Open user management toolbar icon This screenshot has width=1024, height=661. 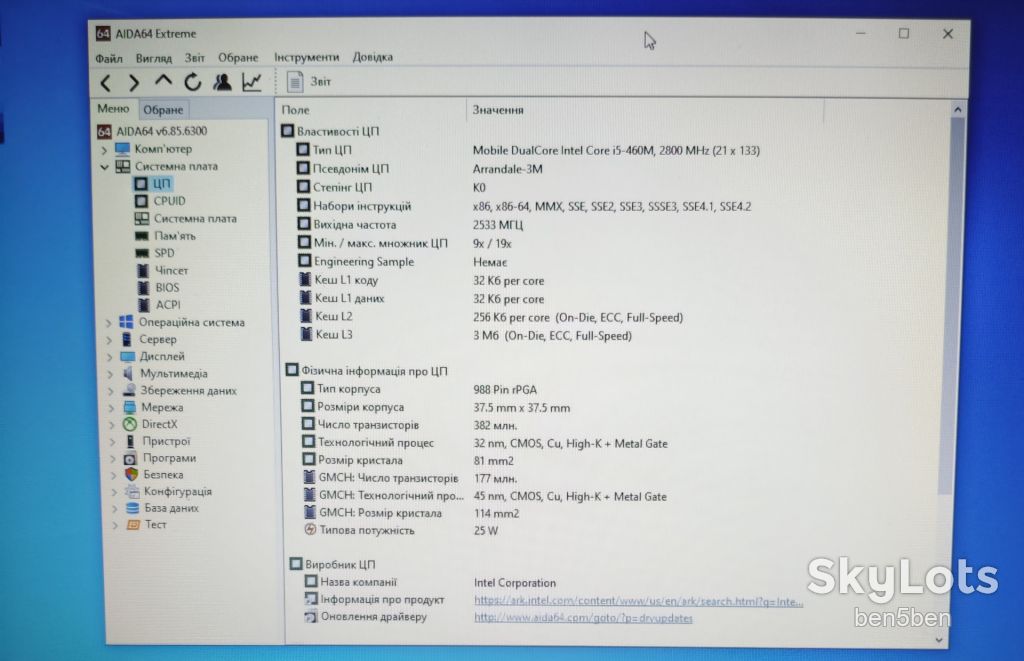coord(222,82)
